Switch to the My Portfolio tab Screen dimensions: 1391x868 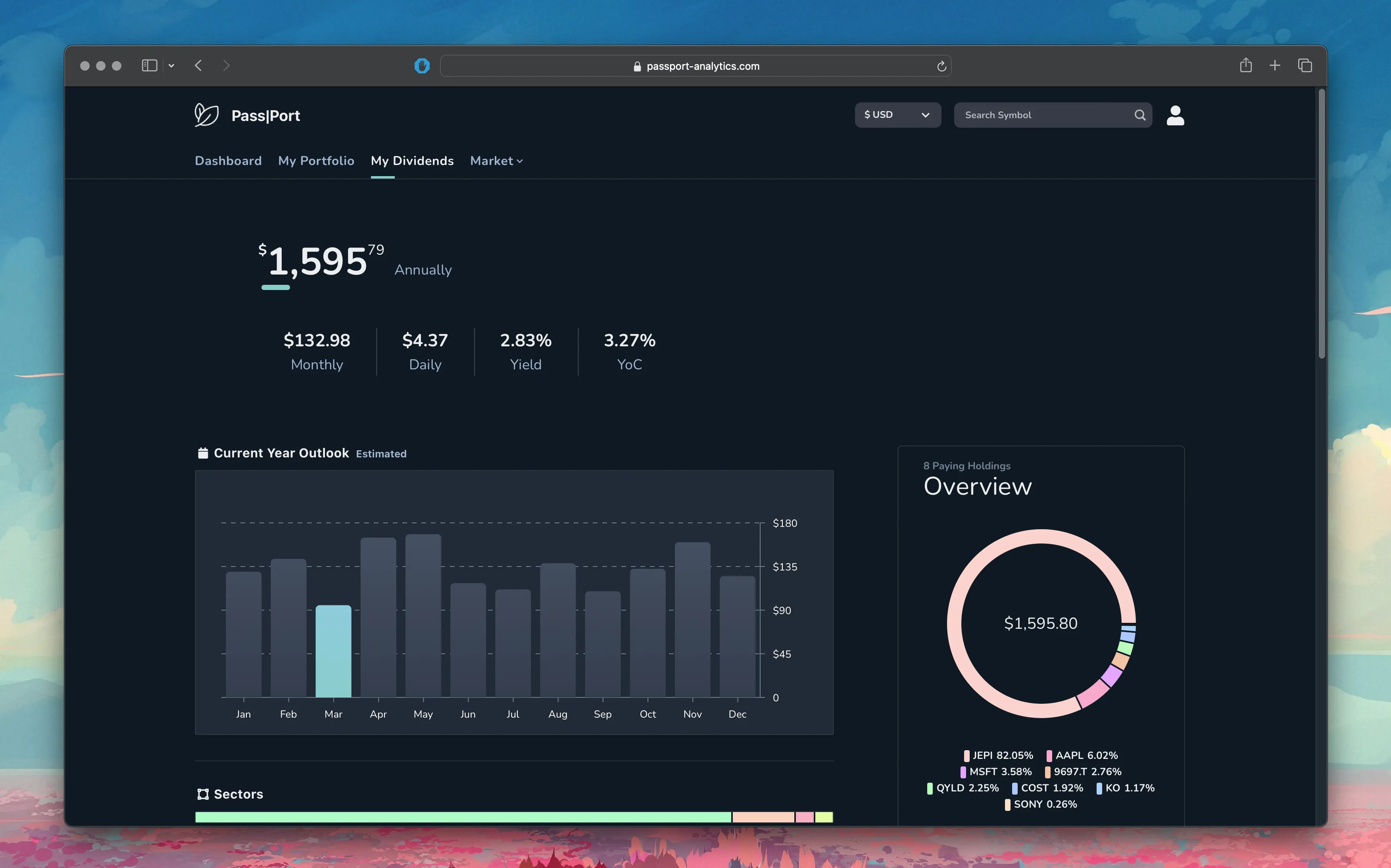[x=316, y=161]
